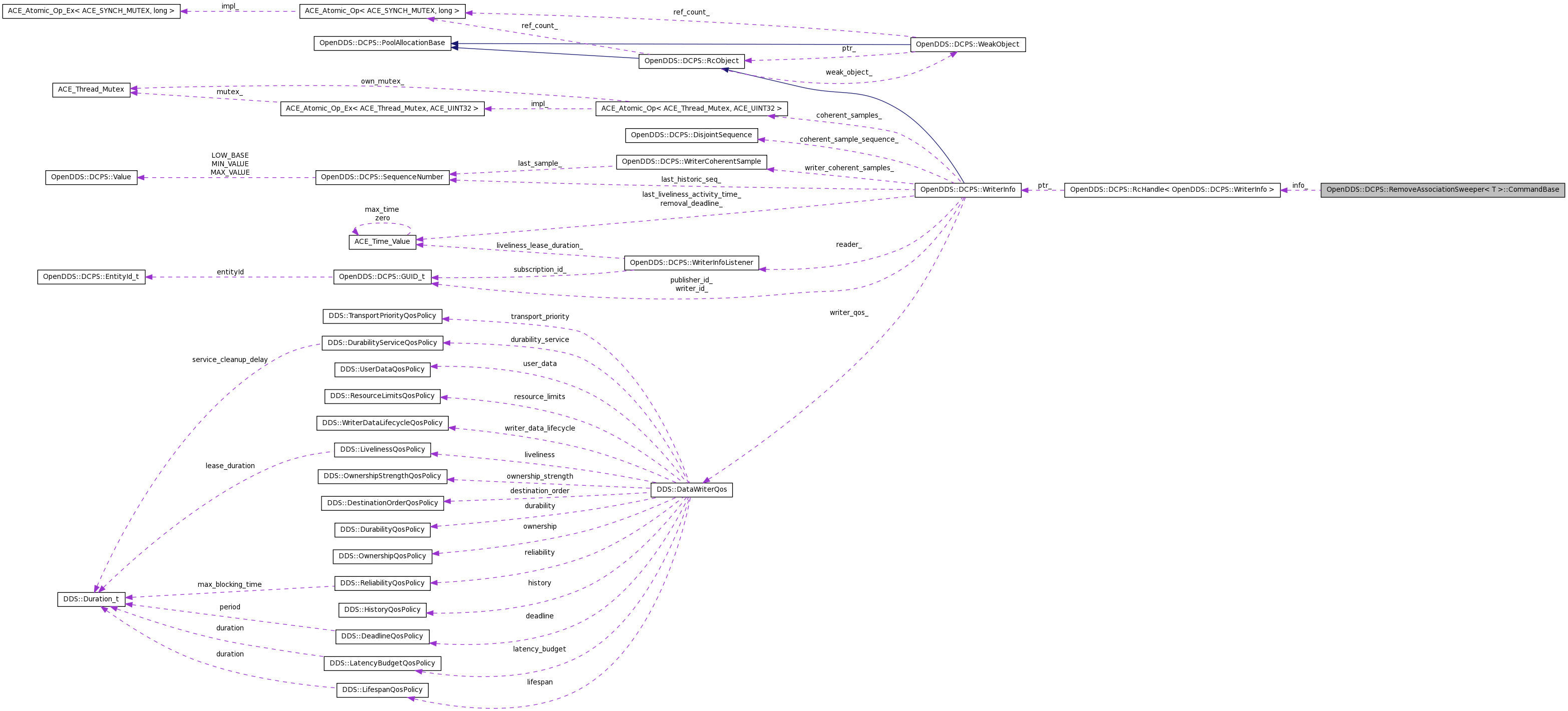Click the period edge label
Screen dimensions: 1568x711
pyautogui.click(x=230, y=607)
